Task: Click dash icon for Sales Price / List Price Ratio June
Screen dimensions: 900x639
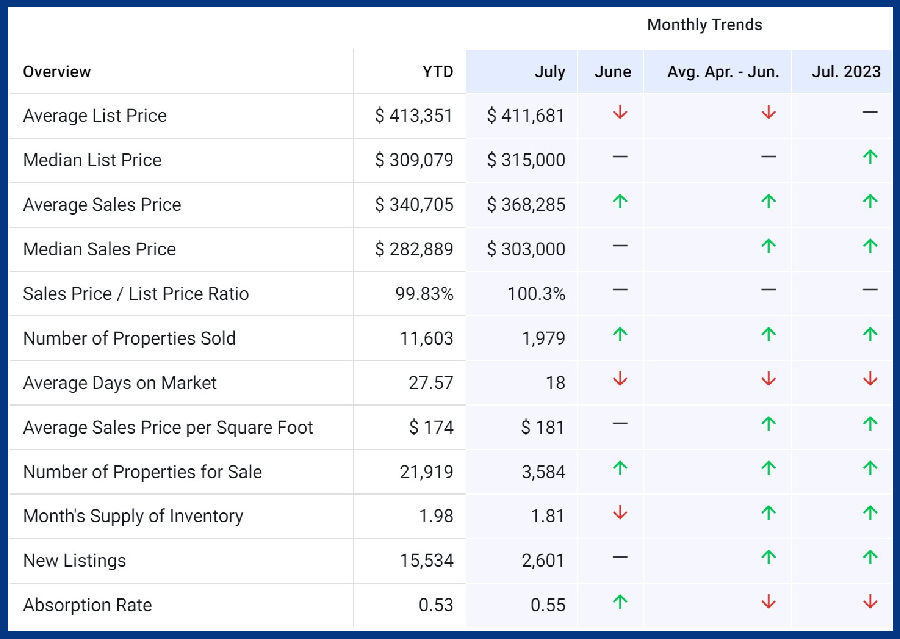Action: coord(620,290)
